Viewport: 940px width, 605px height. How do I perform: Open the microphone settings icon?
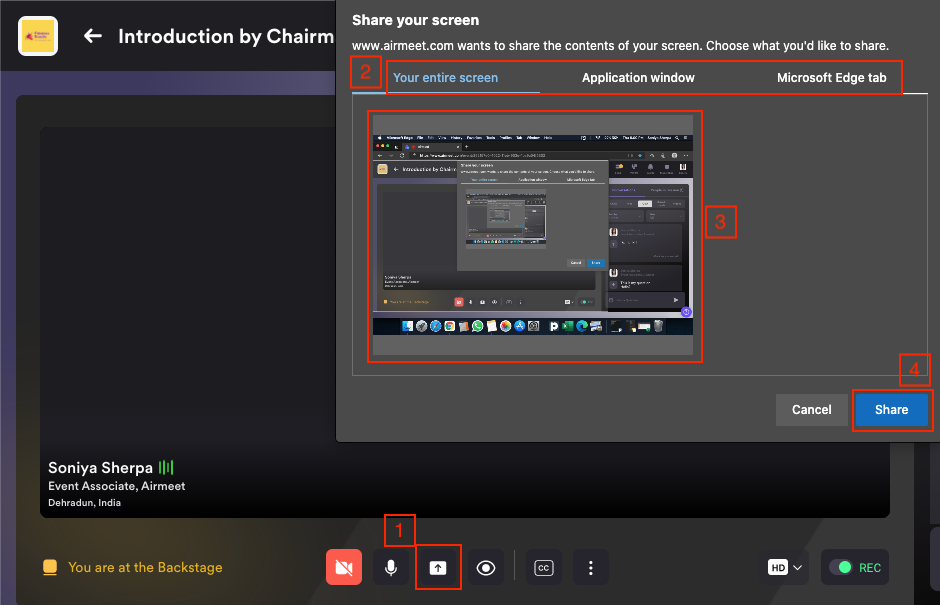click(x=391, y=567)
